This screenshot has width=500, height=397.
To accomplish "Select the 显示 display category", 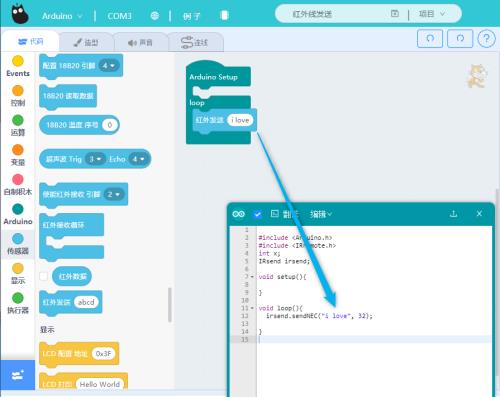I will [x=18, y=274].
